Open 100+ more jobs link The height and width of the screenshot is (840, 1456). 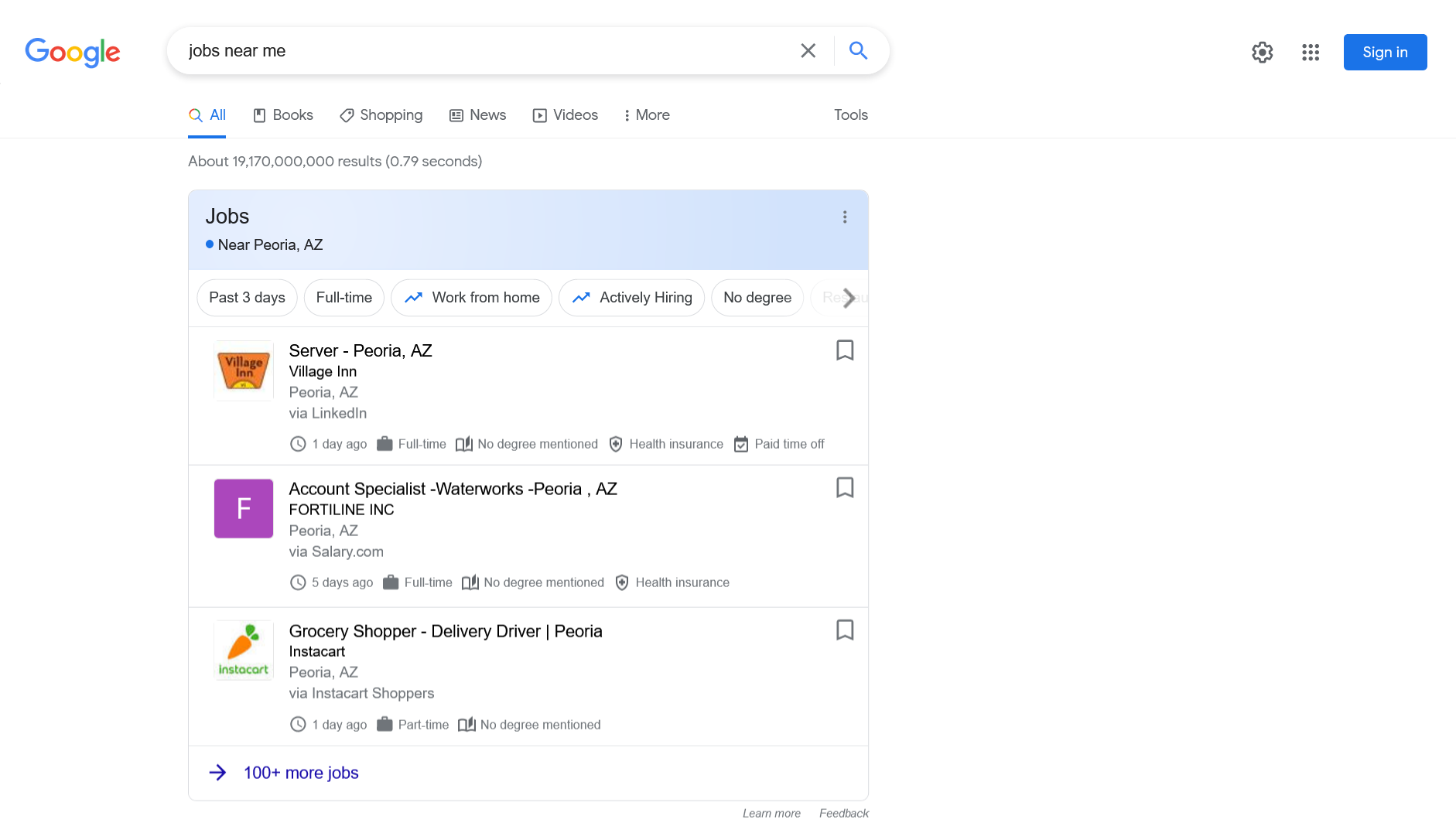pos(300,772)
